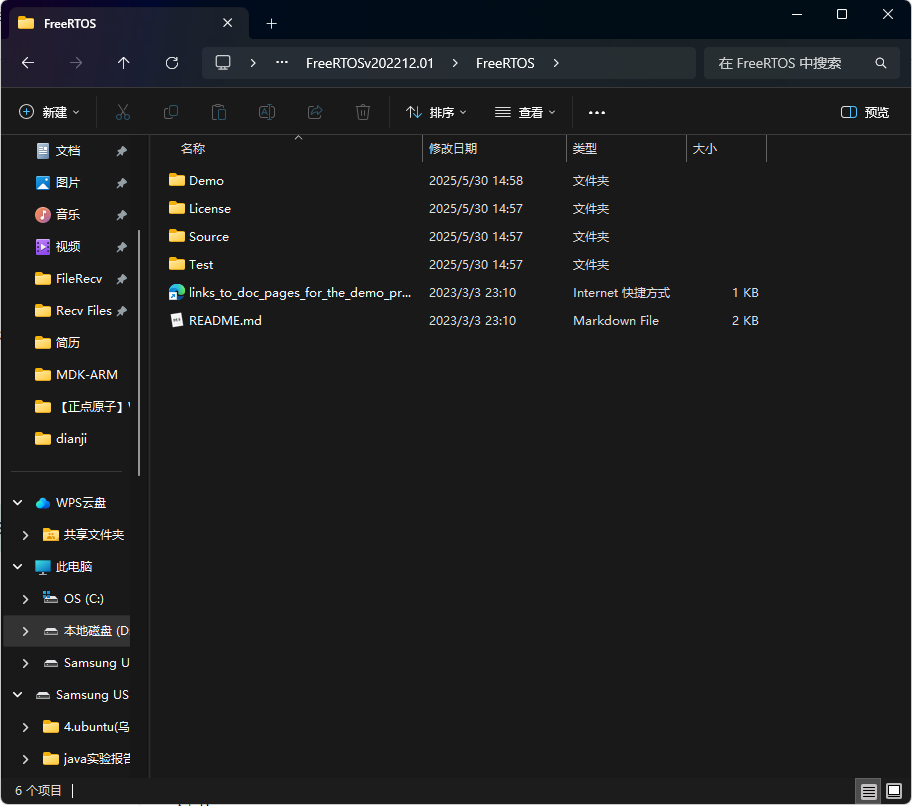Expand OS (C:) in the sidebar
The height and width of the screenshot is (806, 912).
25,598
